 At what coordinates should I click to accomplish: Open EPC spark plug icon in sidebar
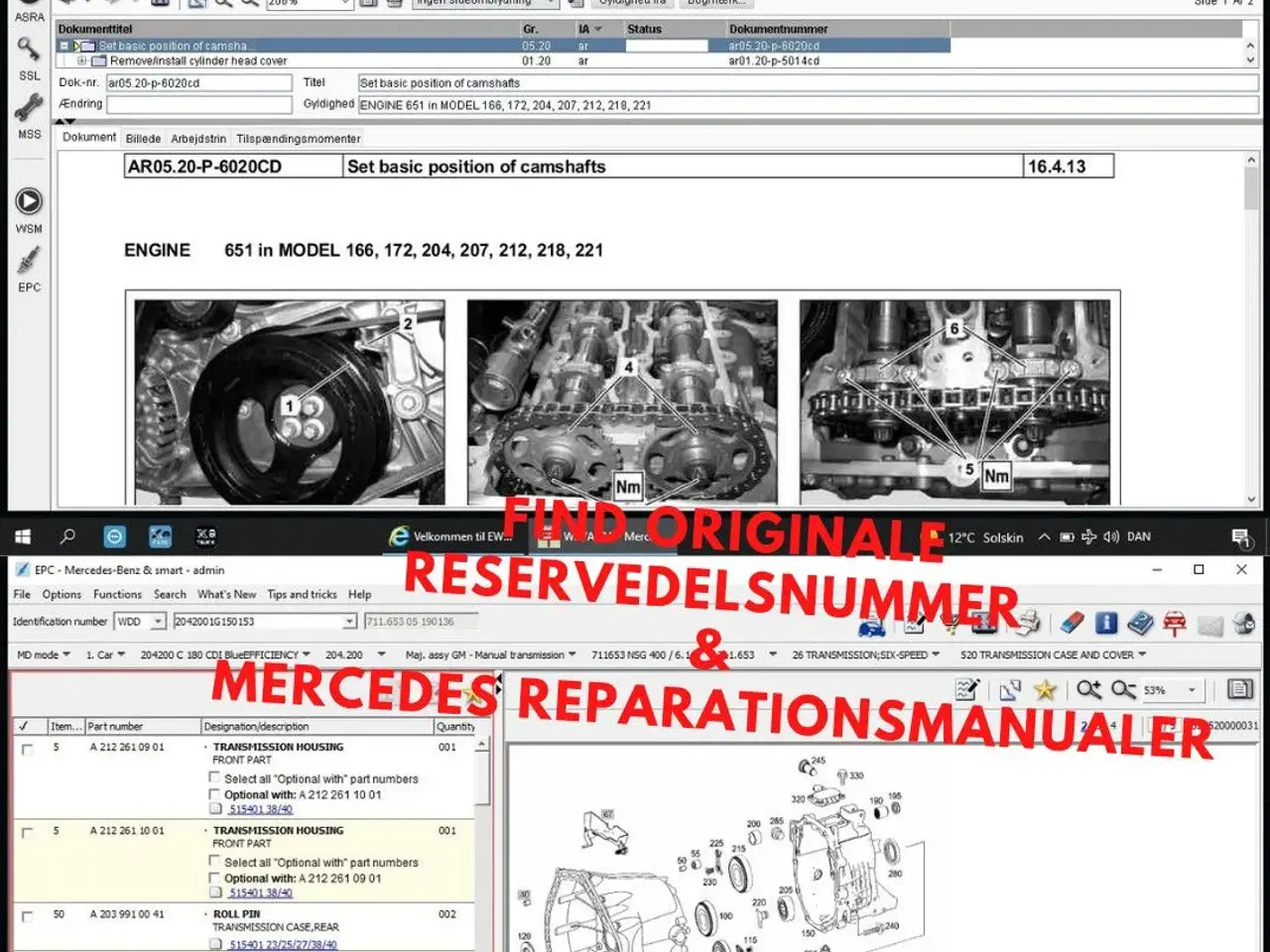tap(29, 261)
